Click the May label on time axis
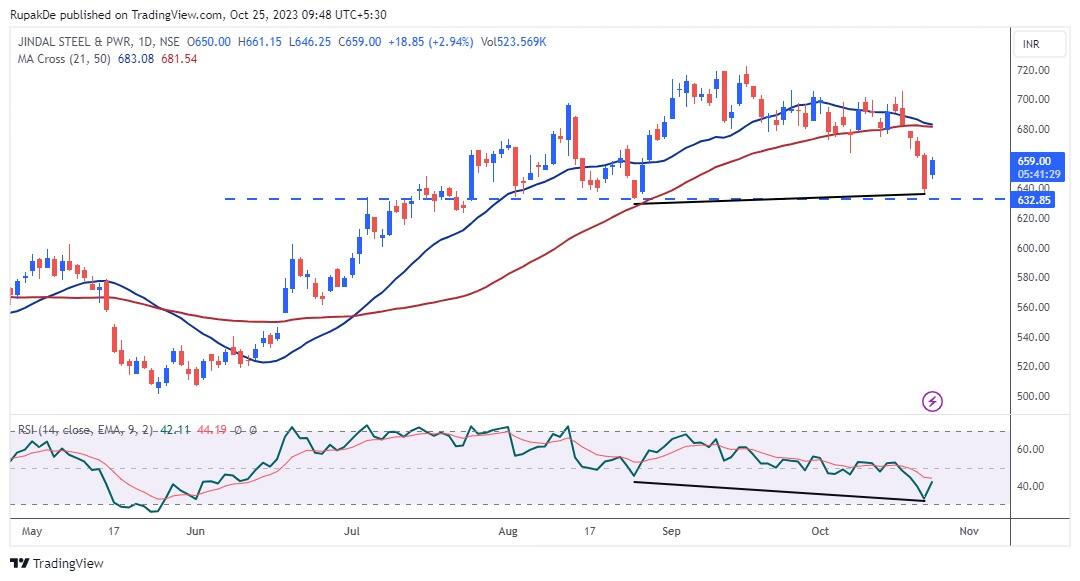This screenshot has width=1080, height=581. (32, 531)
